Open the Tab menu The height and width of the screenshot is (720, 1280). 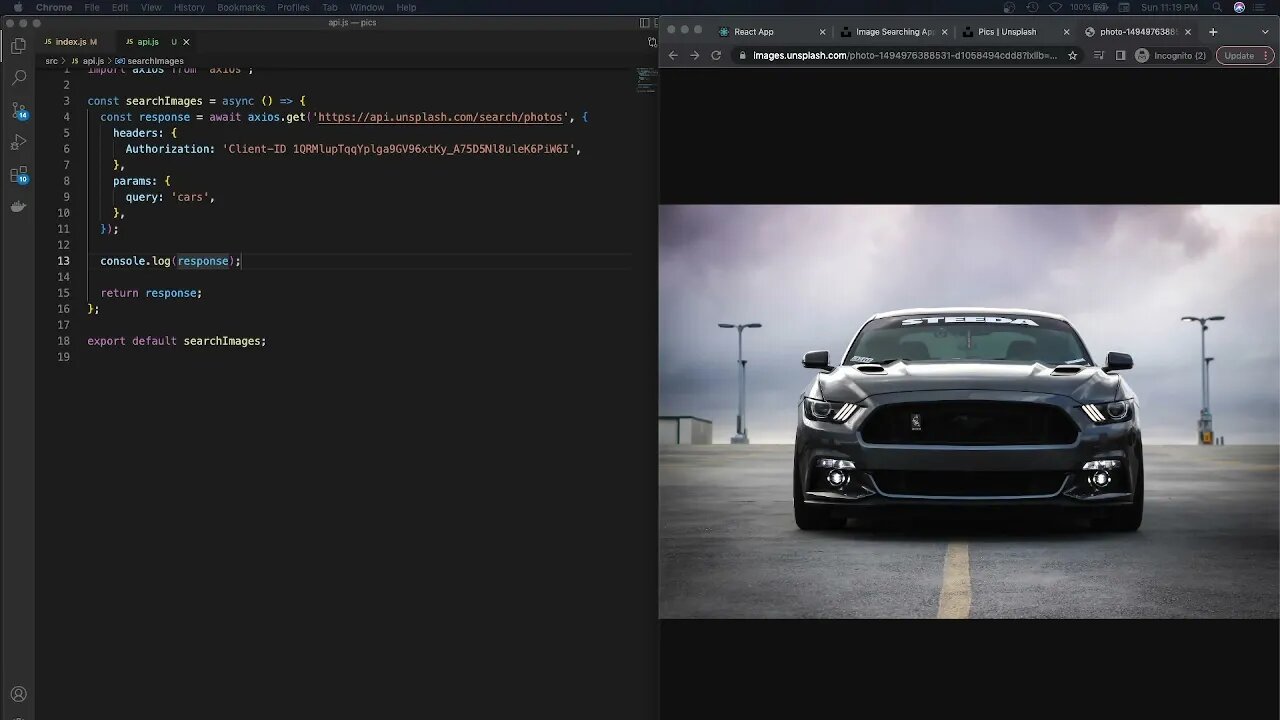329,7
